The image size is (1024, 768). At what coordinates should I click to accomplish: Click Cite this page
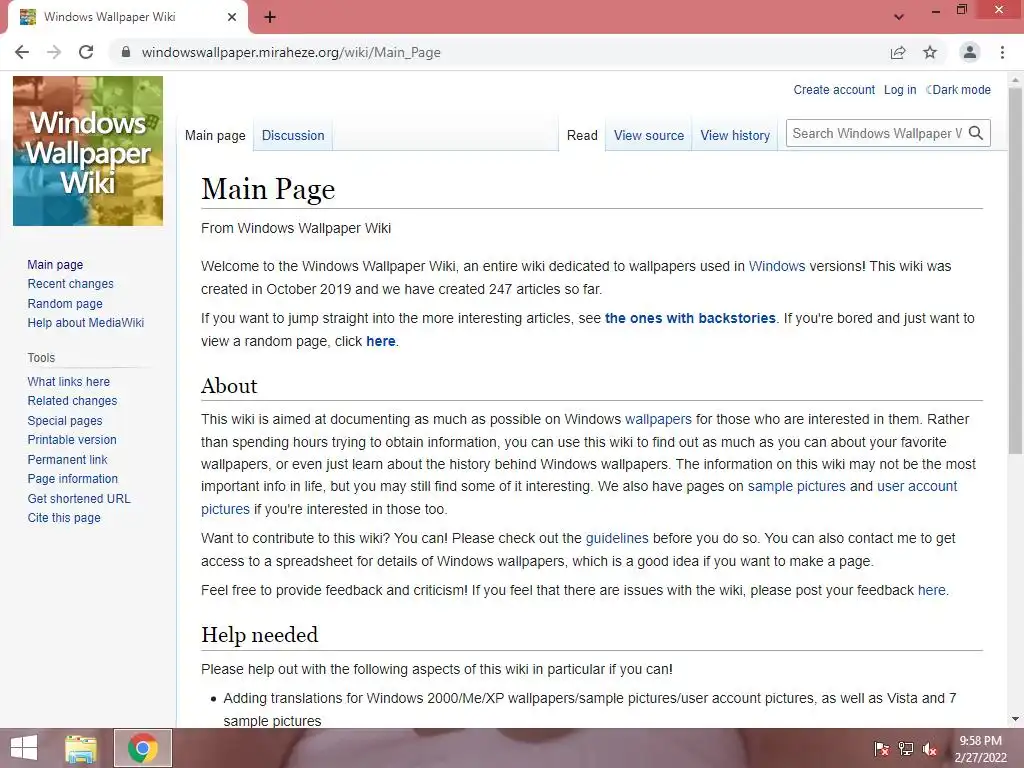tap(64, 518)
